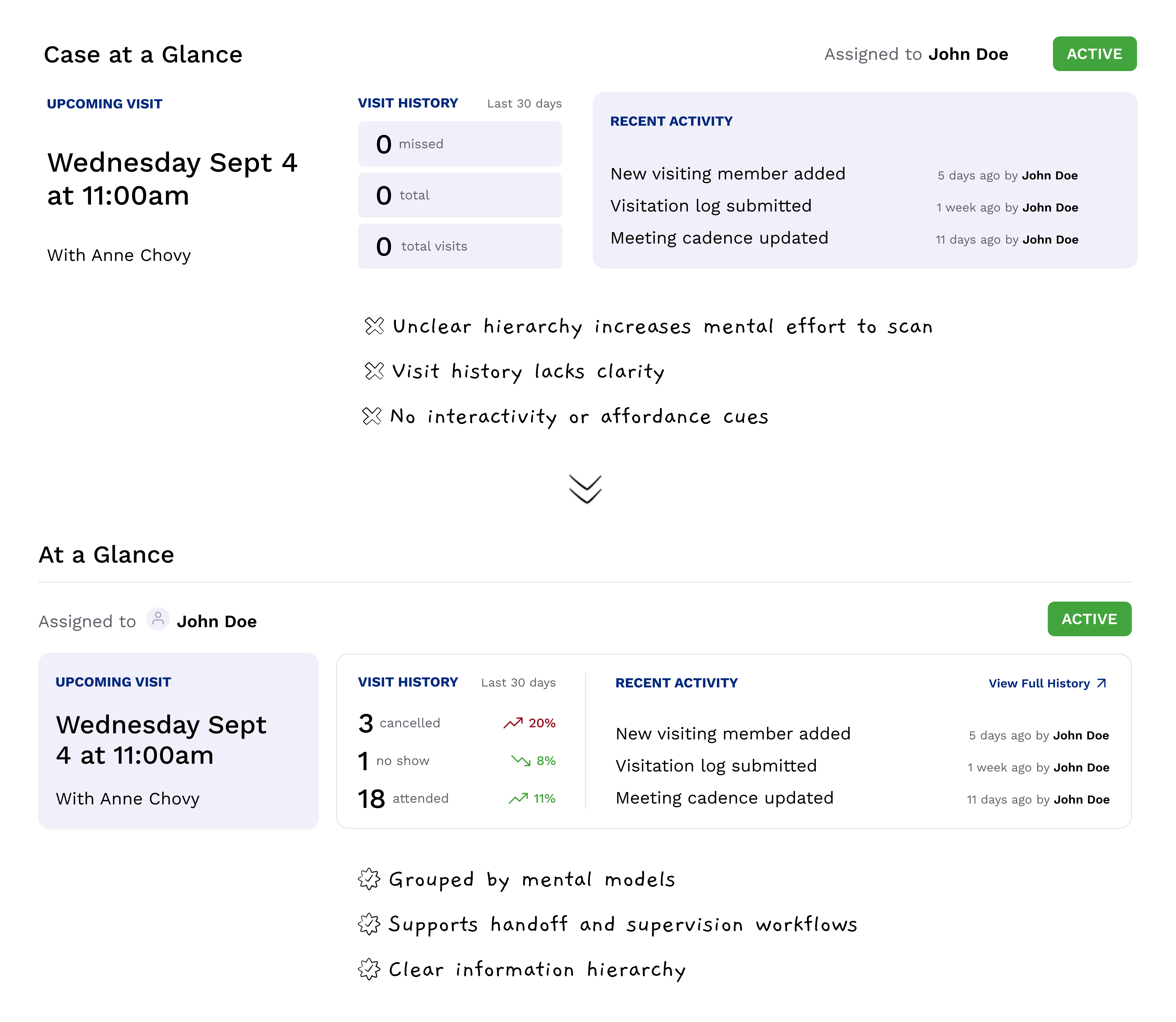Screen dimensions: 1176x1022
Task: Select the '0 missed' visit history tile
Action: [x=460, y=144]
